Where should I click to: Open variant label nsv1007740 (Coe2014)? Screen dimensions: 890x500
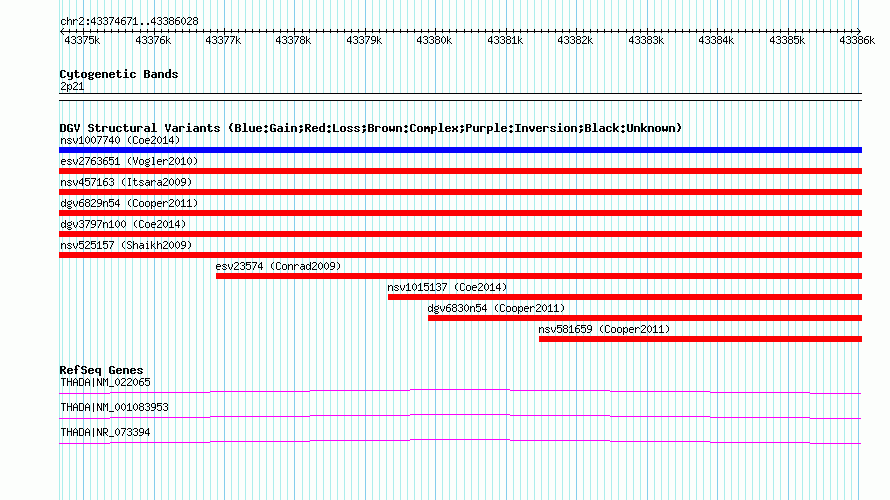pos(120,140)
